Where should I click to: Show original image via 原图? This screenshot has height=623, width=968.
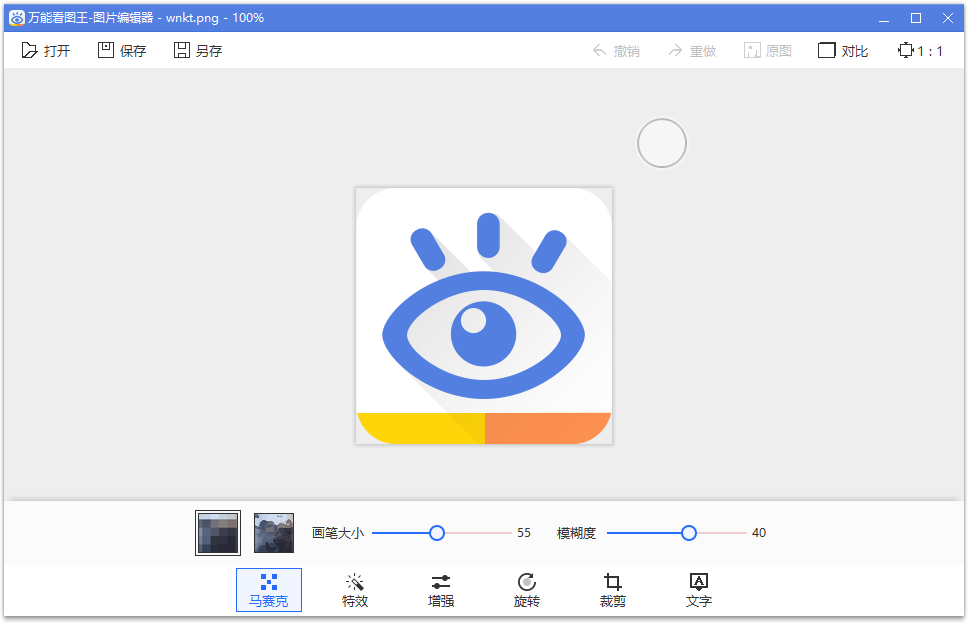[768, 51]
